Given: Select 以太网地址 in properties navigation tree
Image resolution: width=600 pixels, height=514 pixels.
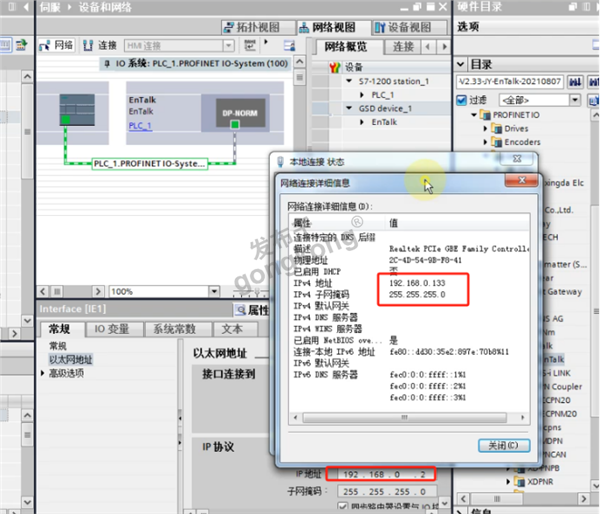Looking at the screenshot, I should click(71, 359).
